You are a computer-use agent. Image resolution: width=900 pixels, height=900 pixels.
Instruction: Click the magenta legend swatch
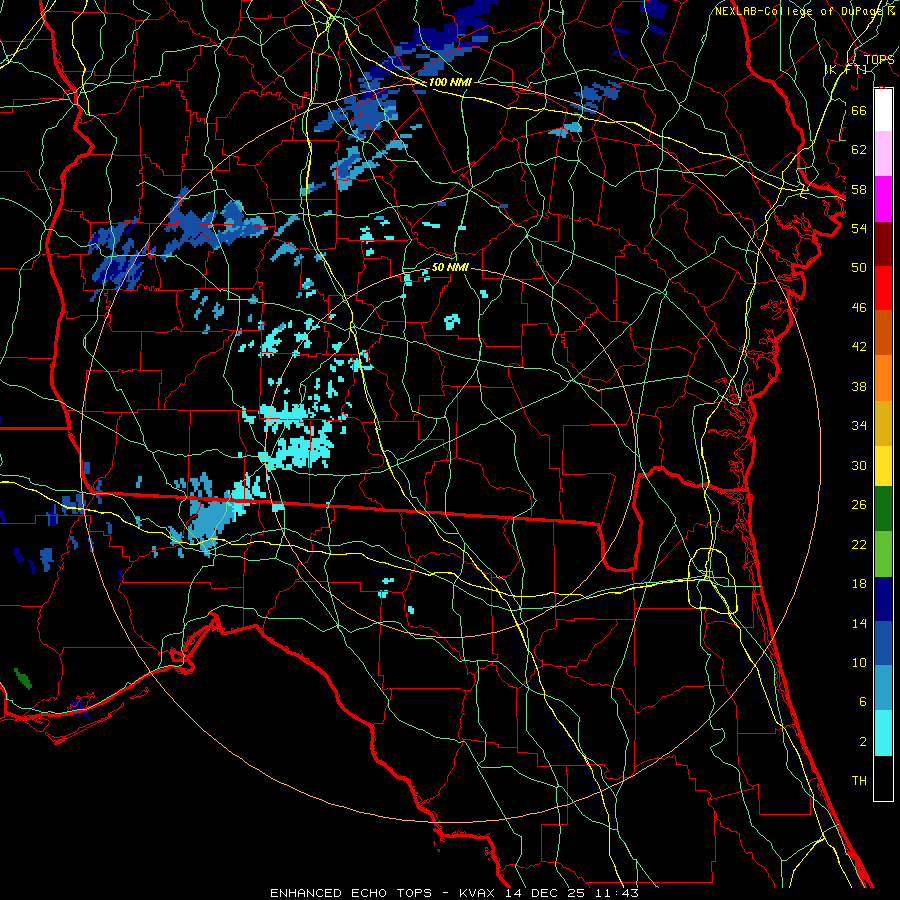[883, 199]
